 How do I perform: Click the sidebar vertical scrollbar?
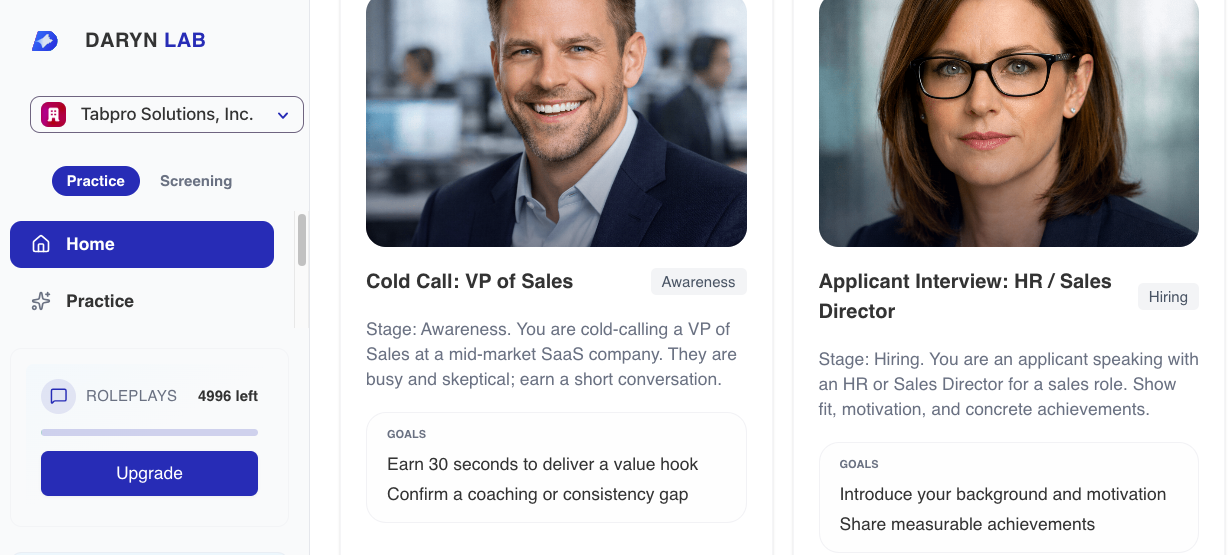coord(302,240)
